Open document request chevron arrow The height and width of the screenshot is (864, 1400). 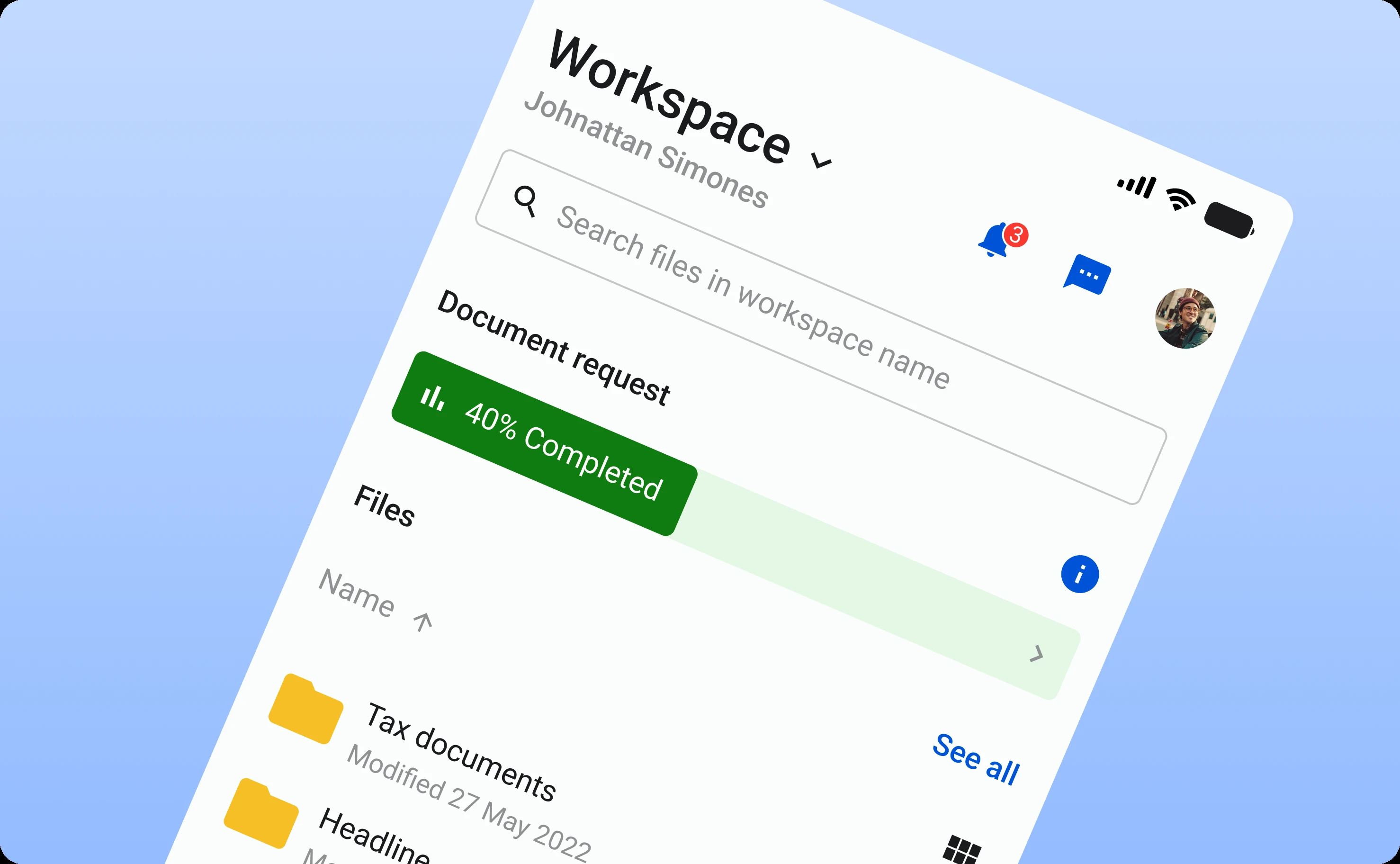coord(1036,653)
